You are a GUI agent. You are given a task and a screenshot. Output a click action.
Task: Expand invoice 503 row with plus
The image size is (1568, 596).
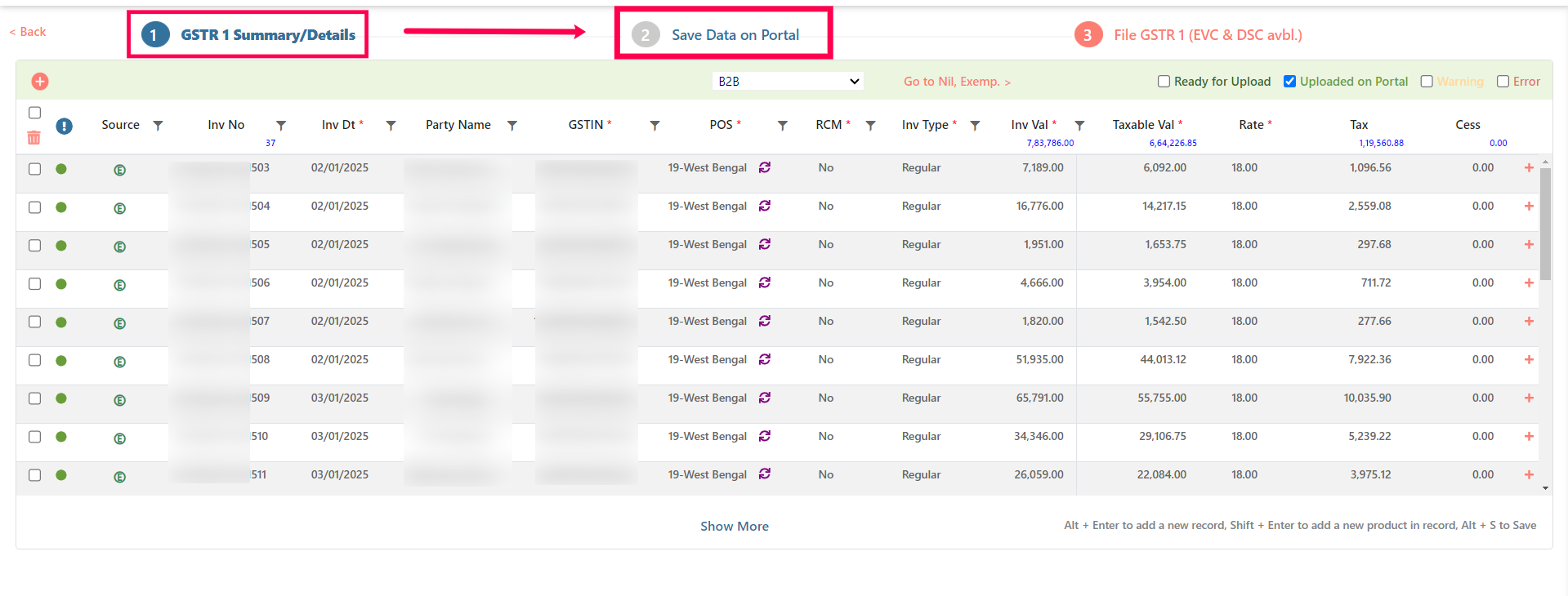(1529, 167)
